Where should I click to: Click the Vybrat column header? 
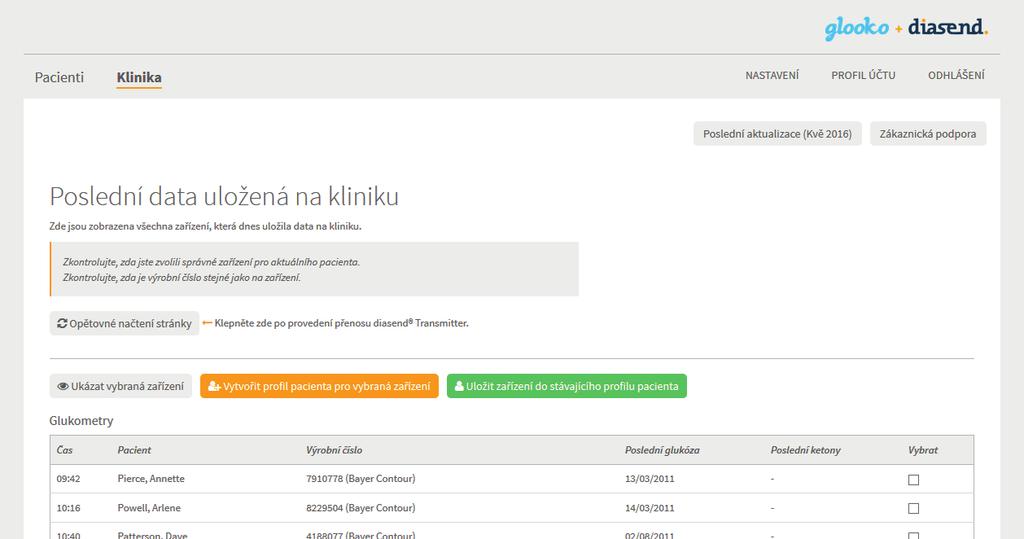pyautogui.click(x=923, y=450)
